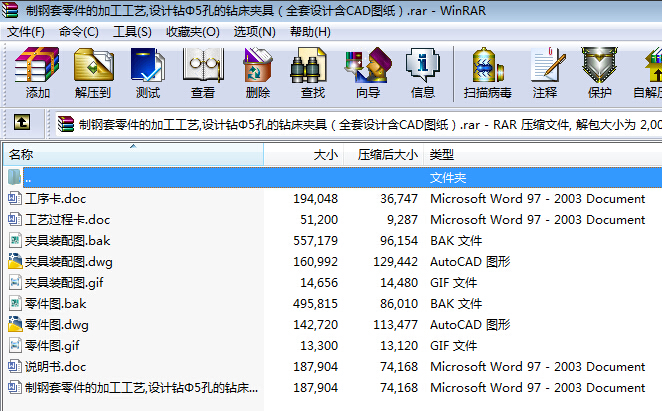The width and height of the screenshot is (662, 411).
Task: Open the 收藏夹(O) menu
Action: 193,32
